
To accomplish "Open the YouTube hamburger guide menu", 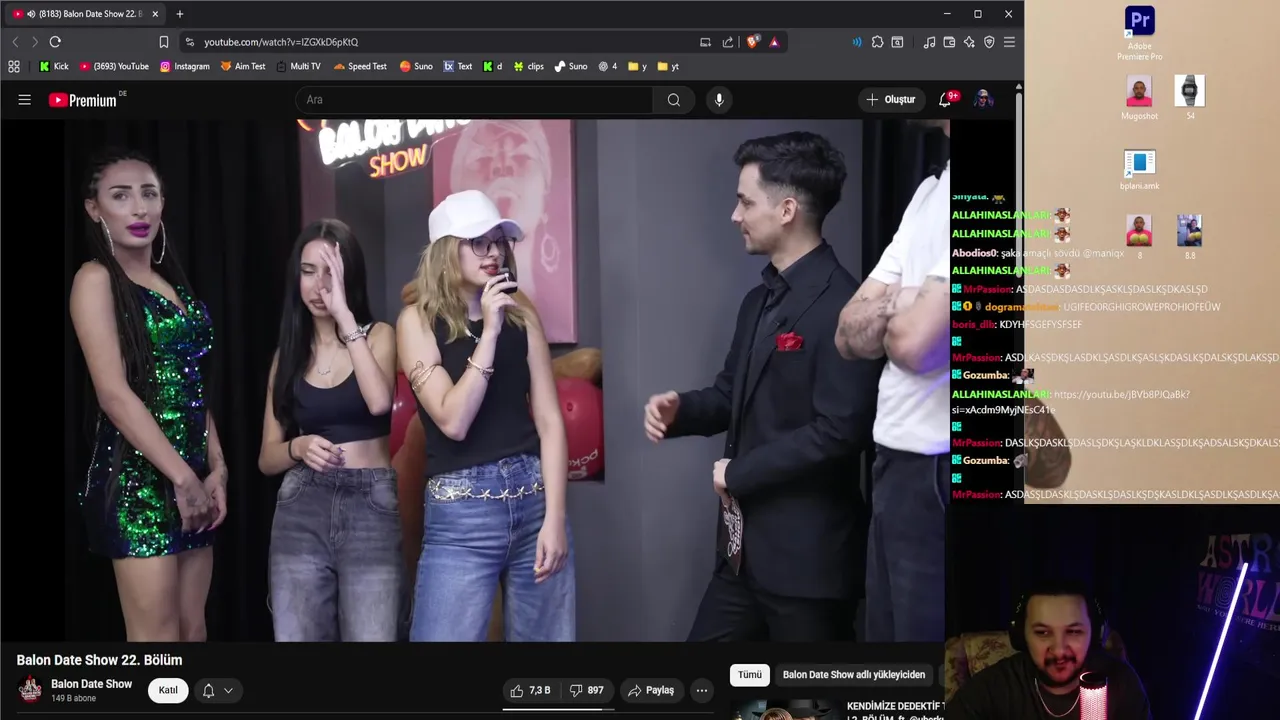I will tap(24, 99).
